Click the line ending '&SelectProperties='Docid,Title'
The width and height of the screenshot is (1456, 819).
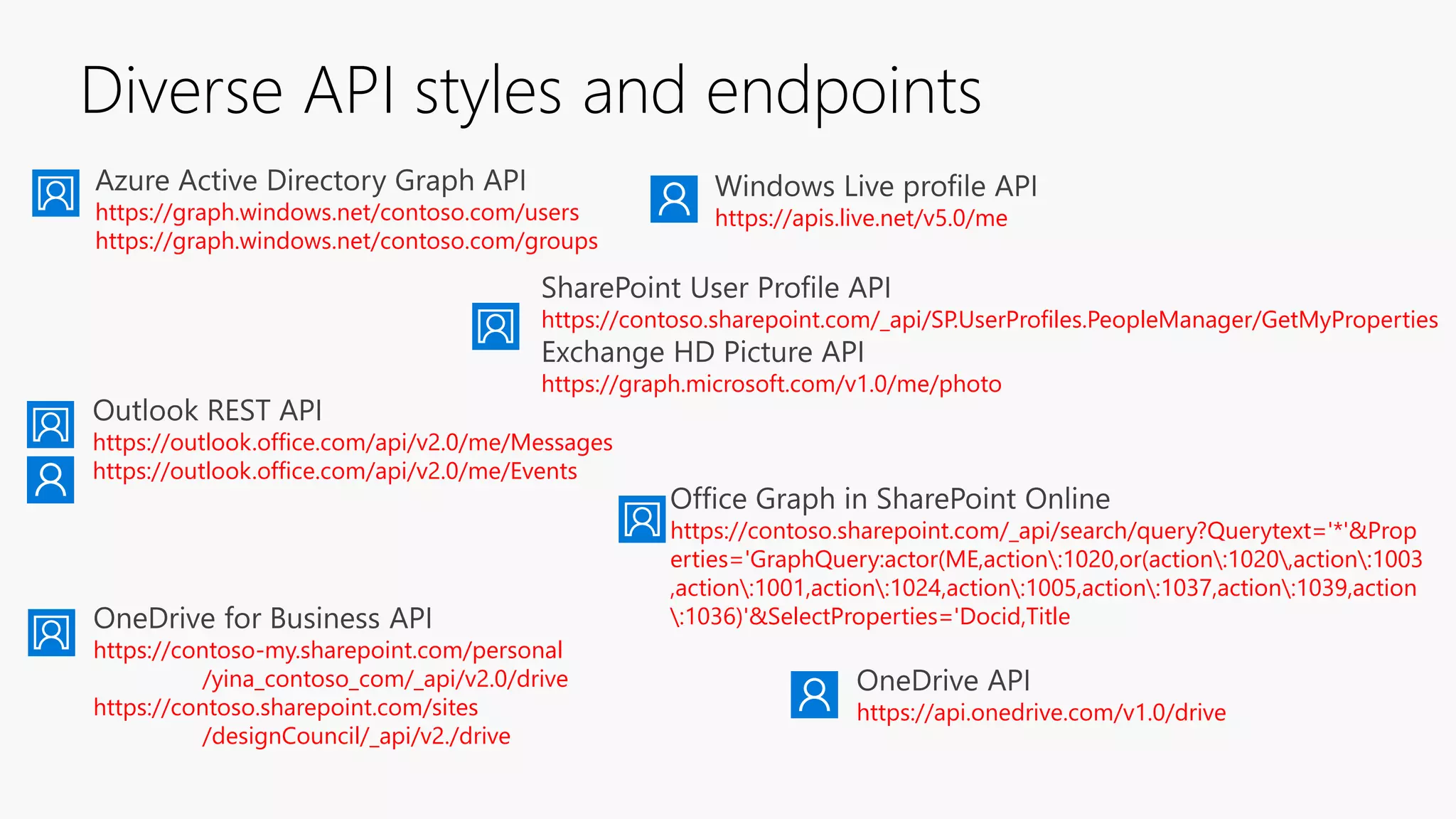[x=870, y=616]
